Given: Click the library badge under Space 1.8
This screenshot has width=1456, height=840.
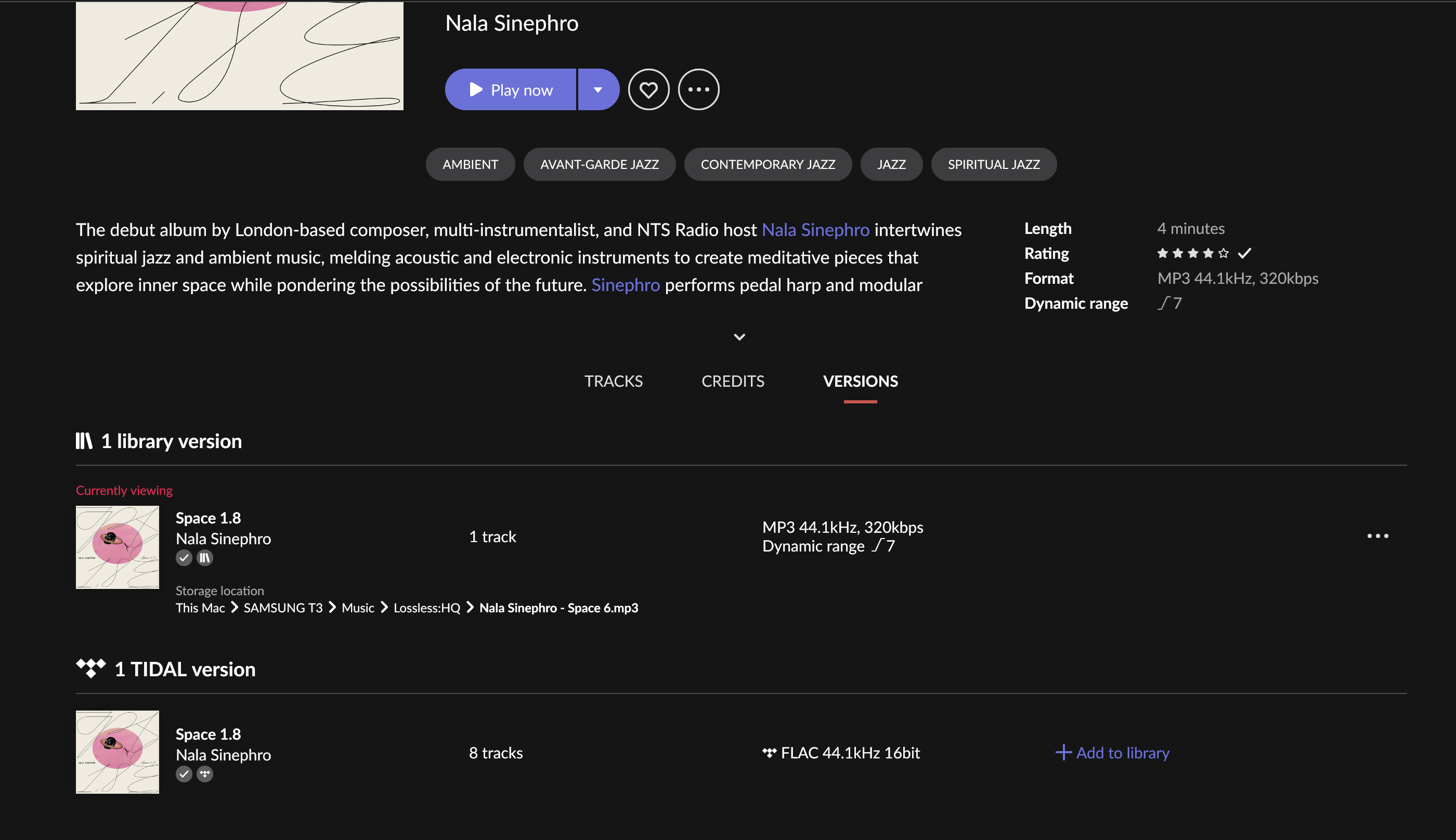Looking at the screenshot, I should (x=205, y=557).
